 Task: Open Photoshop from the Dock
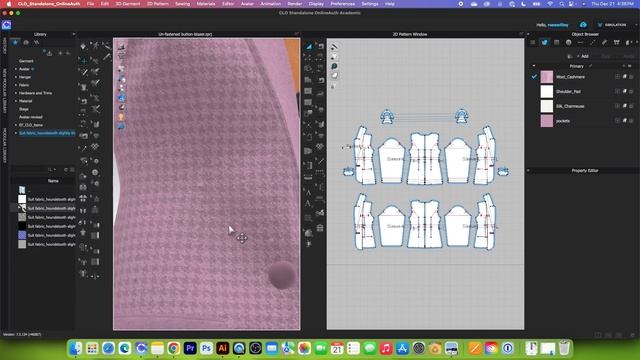click(x=206, y=348)
